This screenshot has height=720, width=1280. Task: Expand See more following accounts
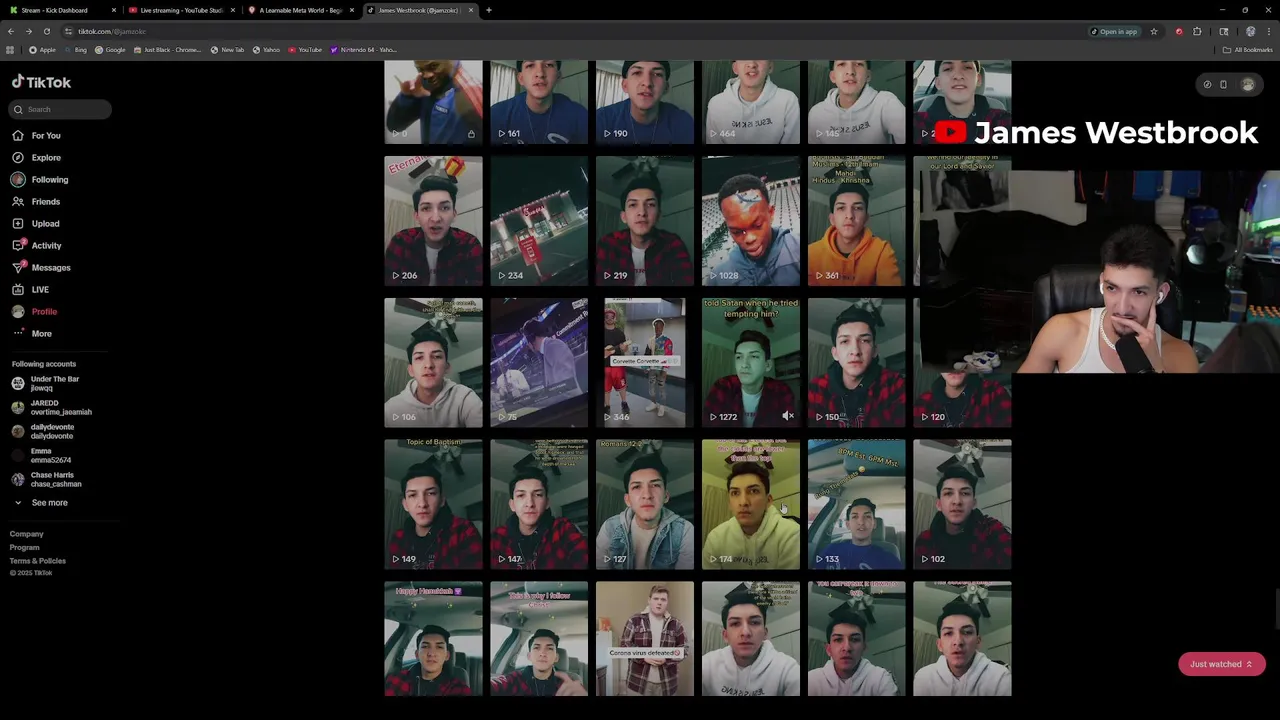[x=40, y=503]
